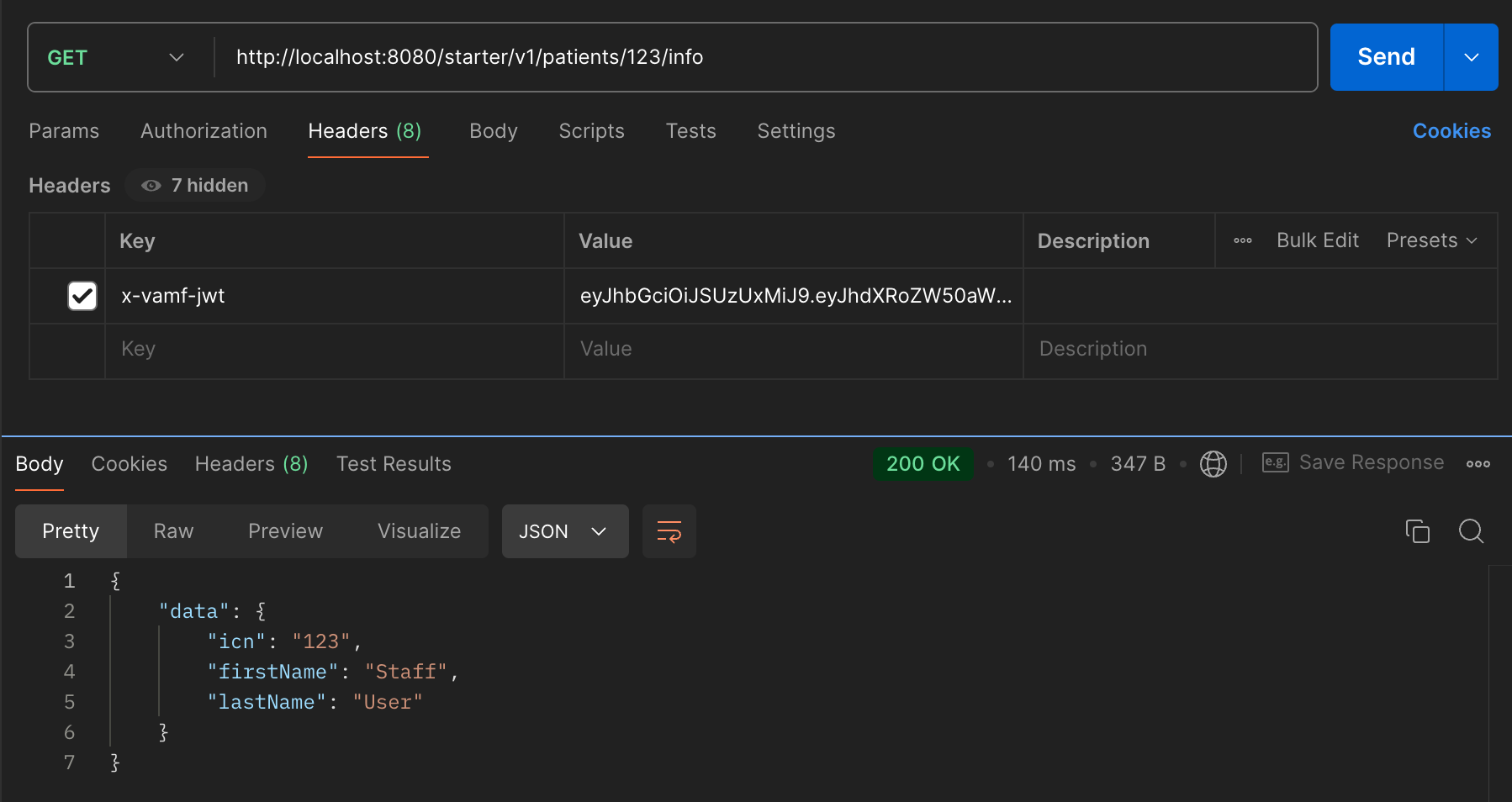Screen dimensions: 1512x802
Task: Open response options three-dot menu
Action: point(1478,464)
